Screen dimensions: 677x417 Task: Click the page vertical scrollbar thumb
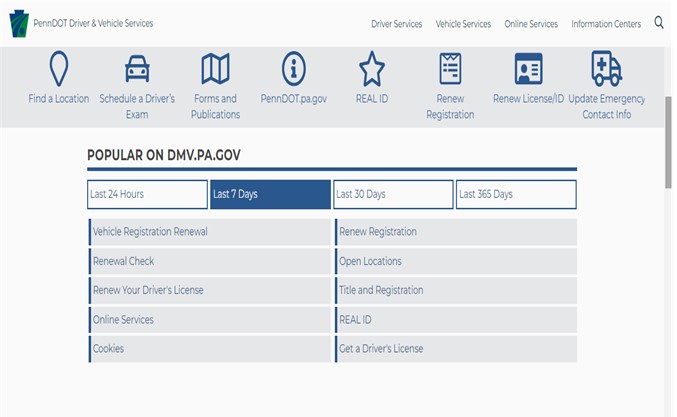[668, 142]
